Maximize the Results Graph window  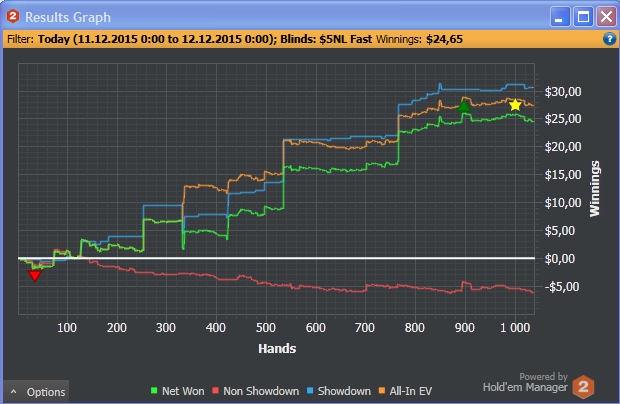click(583, 17)
